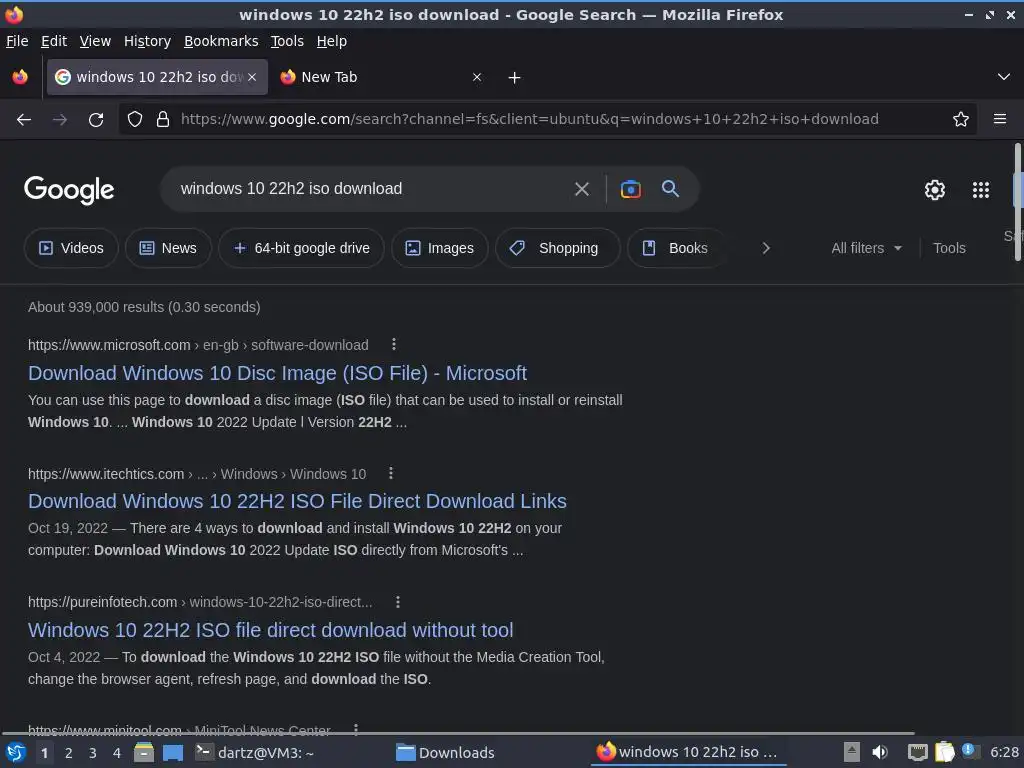Click the Firefox window entry in taskbar
The image size is (1024, 768).
click(688, 752)
